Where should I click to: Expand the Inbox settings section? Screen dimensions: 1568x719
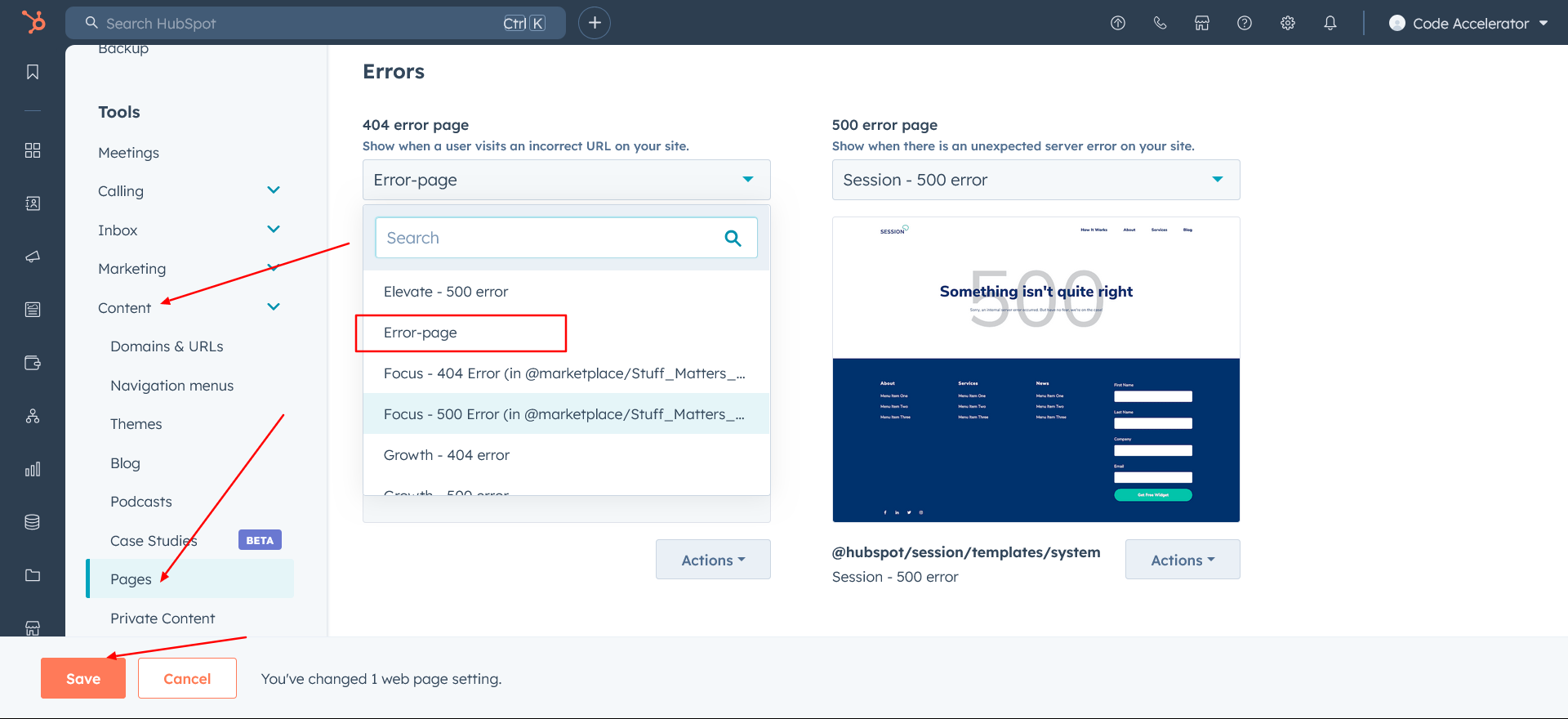(274, 230)
